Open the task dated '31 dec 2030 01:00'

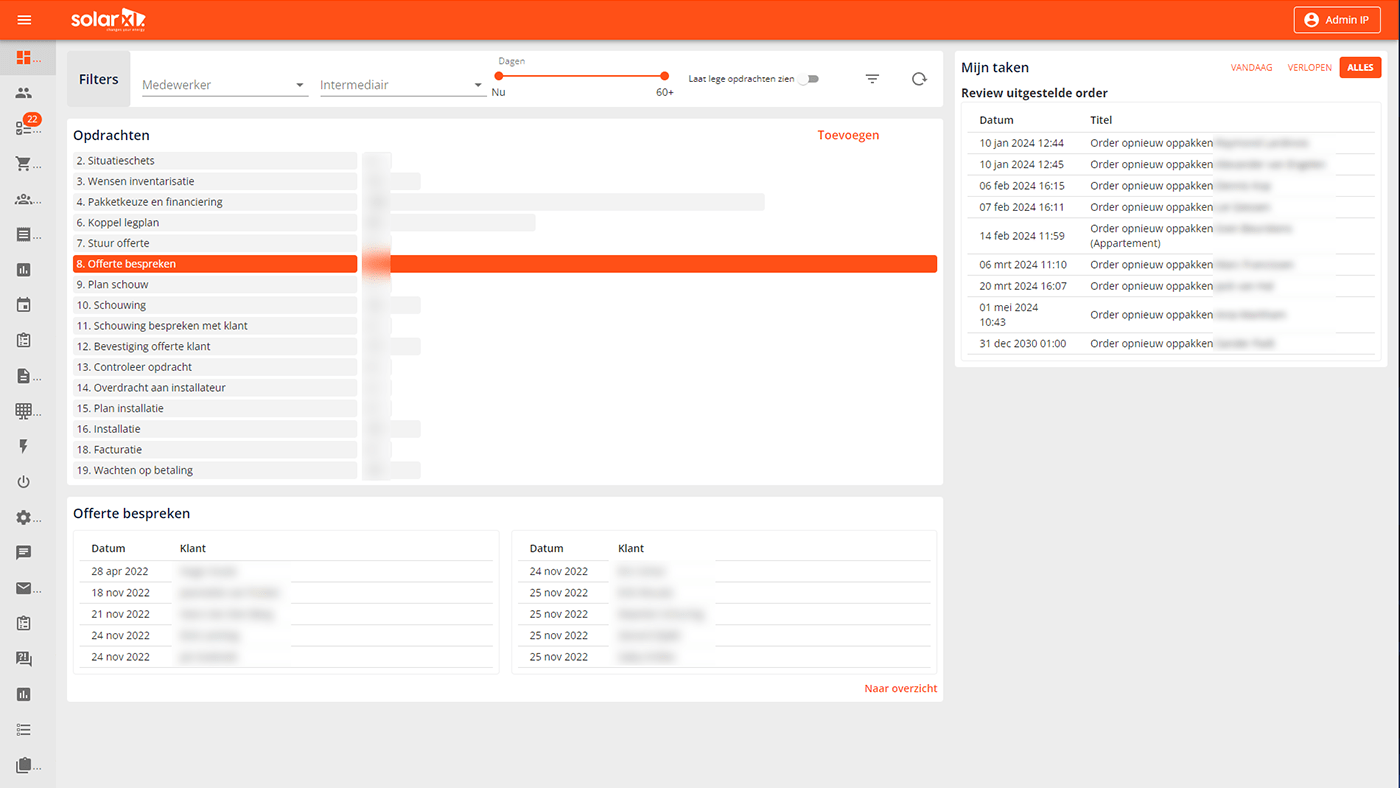1171,344
